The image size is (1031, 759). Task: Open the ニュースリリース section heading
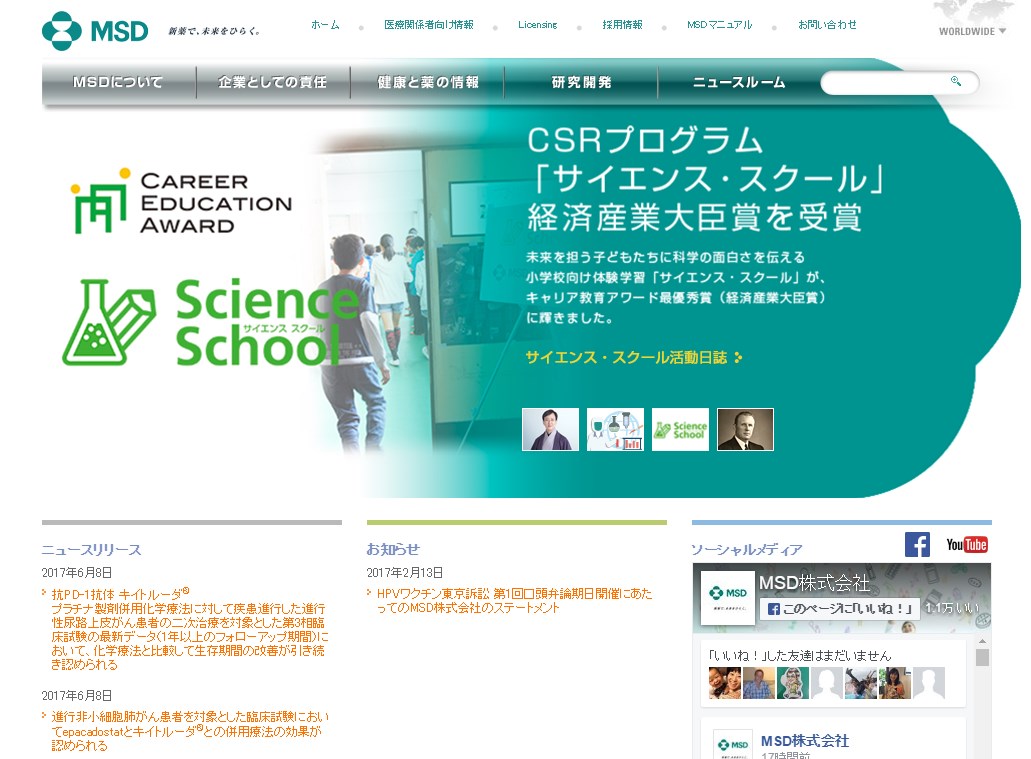point(91,550)
